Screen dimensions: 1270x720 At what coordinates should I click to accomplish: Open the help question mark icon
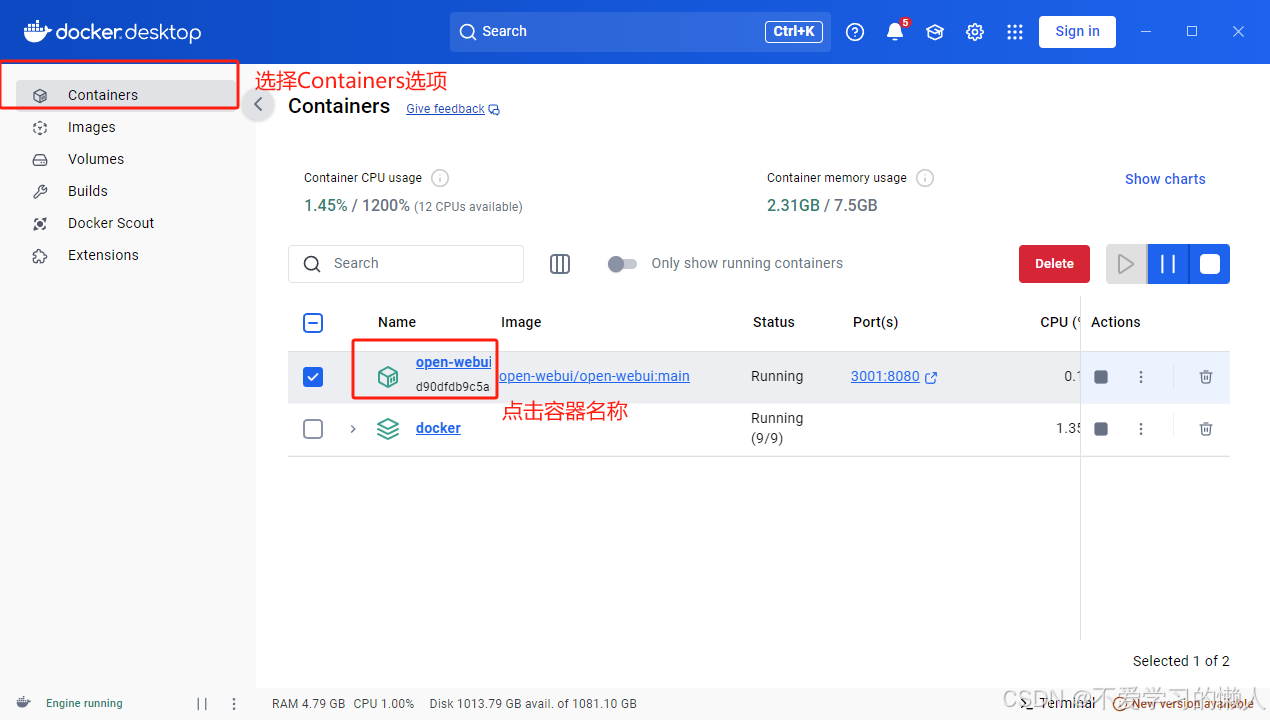click(855, 32)
